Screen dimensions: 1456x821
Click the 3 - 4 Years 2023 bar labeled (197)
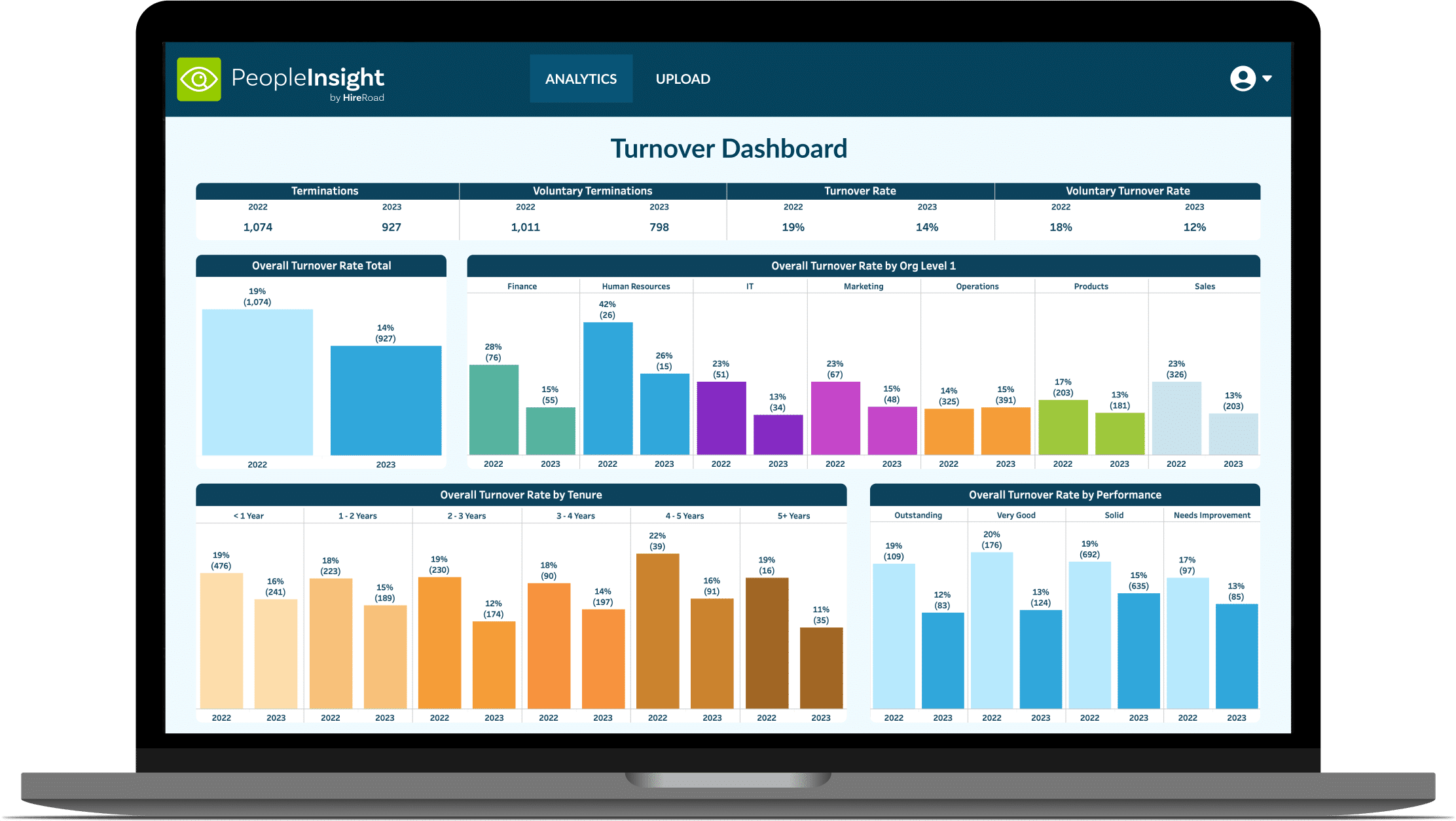pos(603,659)
